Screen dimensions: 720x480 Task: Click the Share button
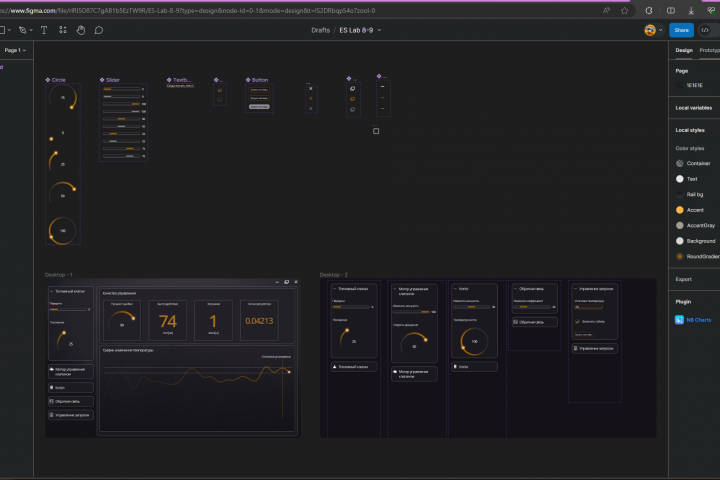tap(681, 30)
